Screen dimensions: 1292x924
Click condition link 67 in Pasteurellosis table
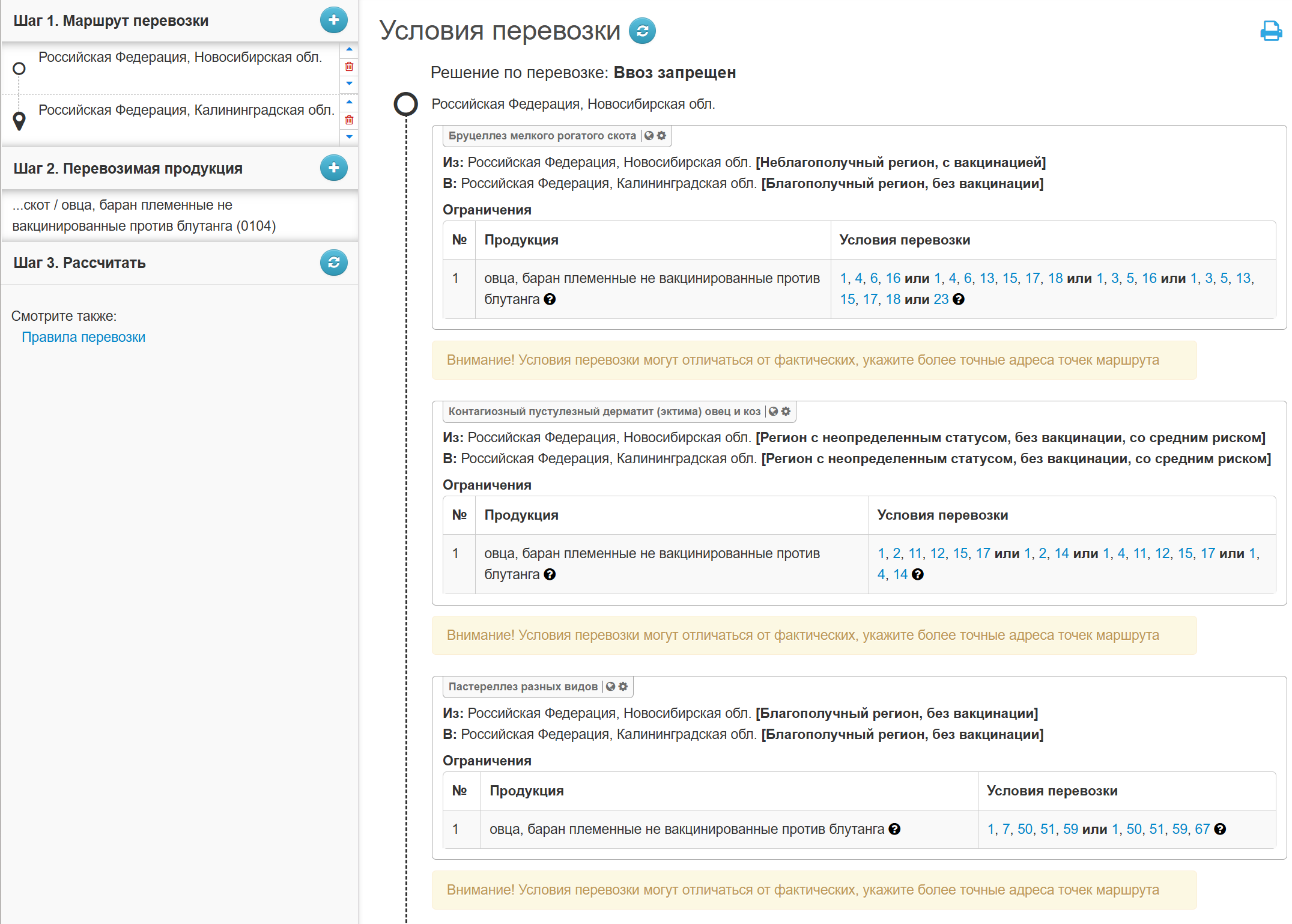1202,829
